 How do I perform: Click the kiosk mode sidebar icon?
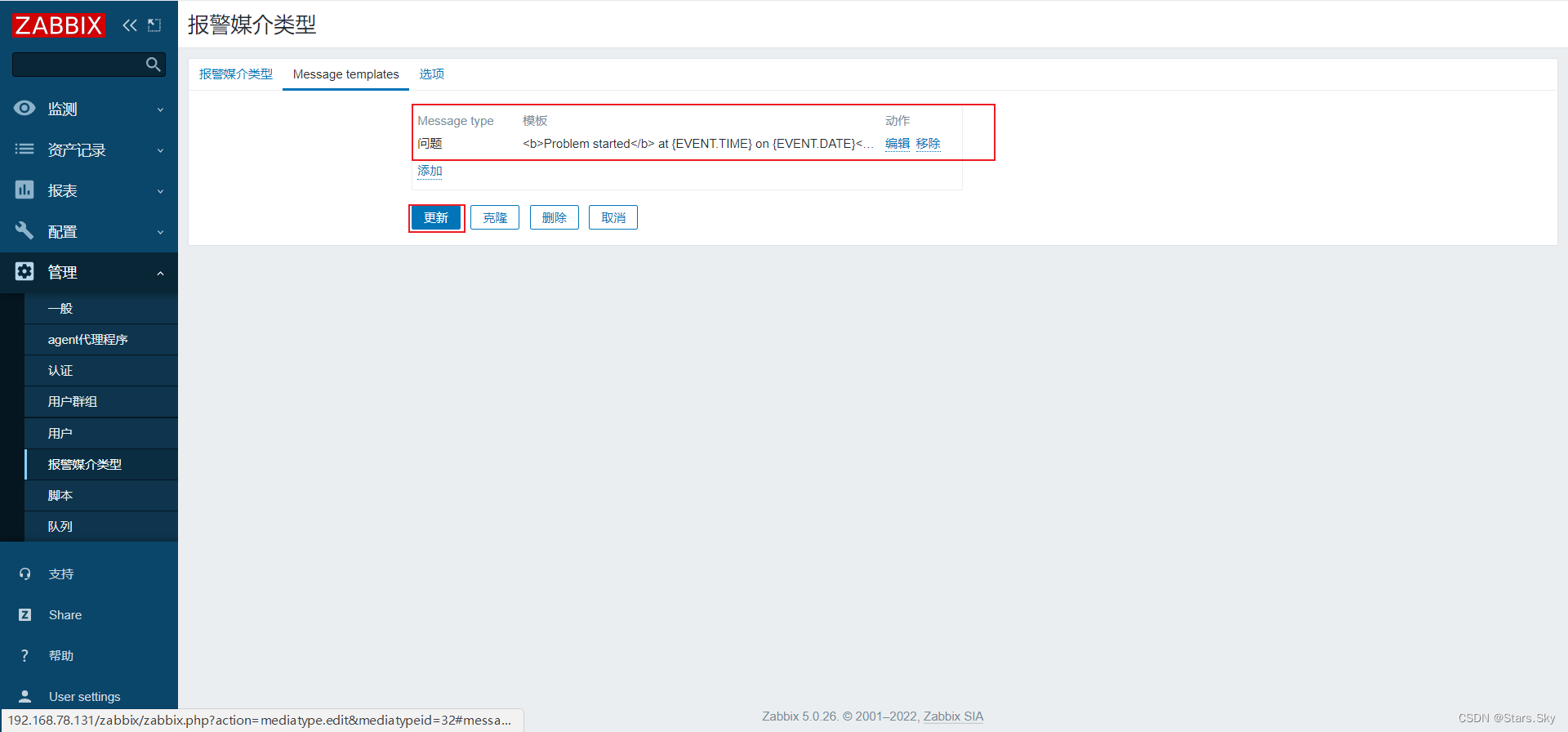154,25
